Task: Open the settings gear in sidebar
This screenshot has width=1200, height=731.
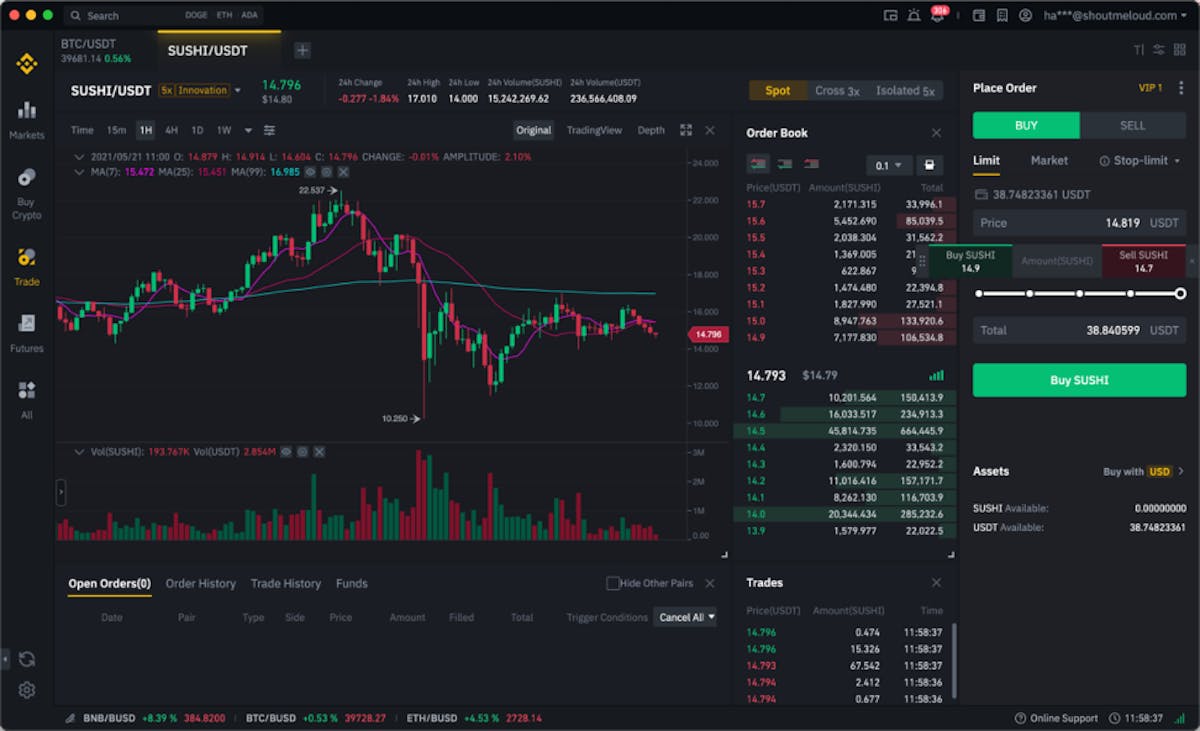Action: click(x=26, y=690)
